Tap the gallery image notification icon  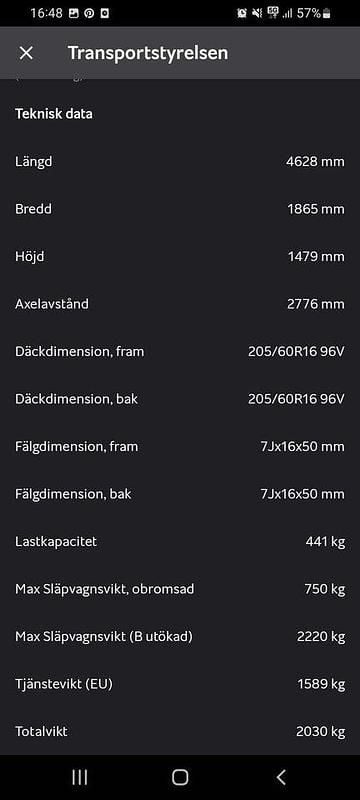click(x=74, y=14)
